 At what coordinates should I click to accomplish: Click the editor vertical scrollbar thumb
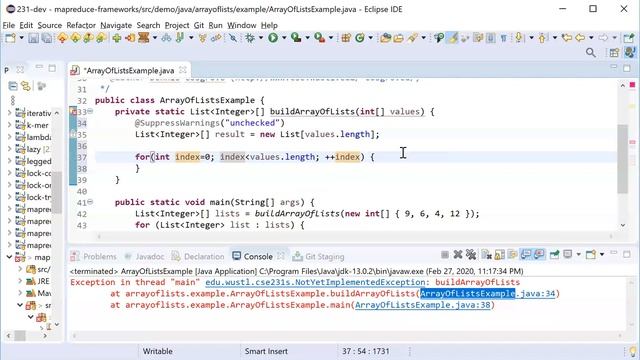(x=622, y=158)
